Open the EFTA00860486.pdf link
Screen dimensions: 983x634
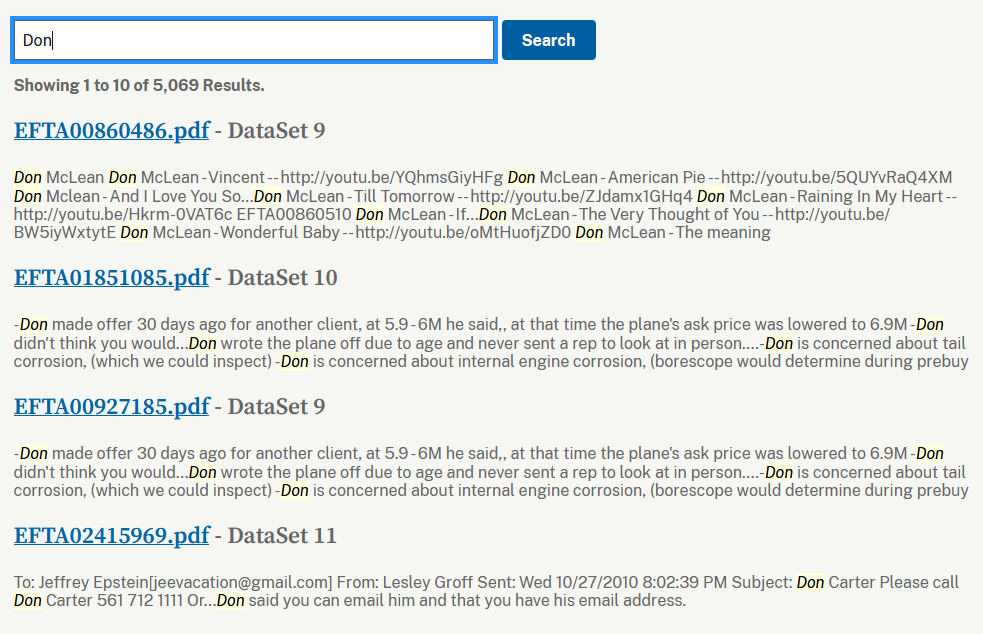(x=112, y=130)
